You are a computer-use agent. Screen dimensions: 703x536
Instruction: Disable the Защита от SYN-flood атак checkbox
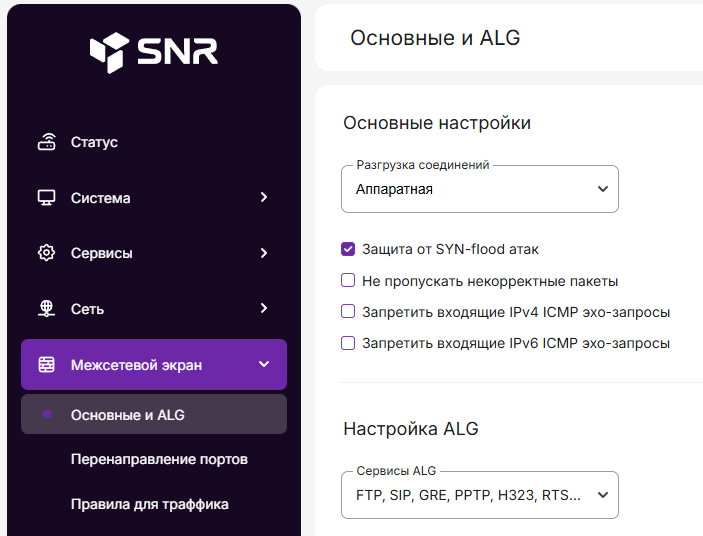pyautogui.click(x=348, y=249)
